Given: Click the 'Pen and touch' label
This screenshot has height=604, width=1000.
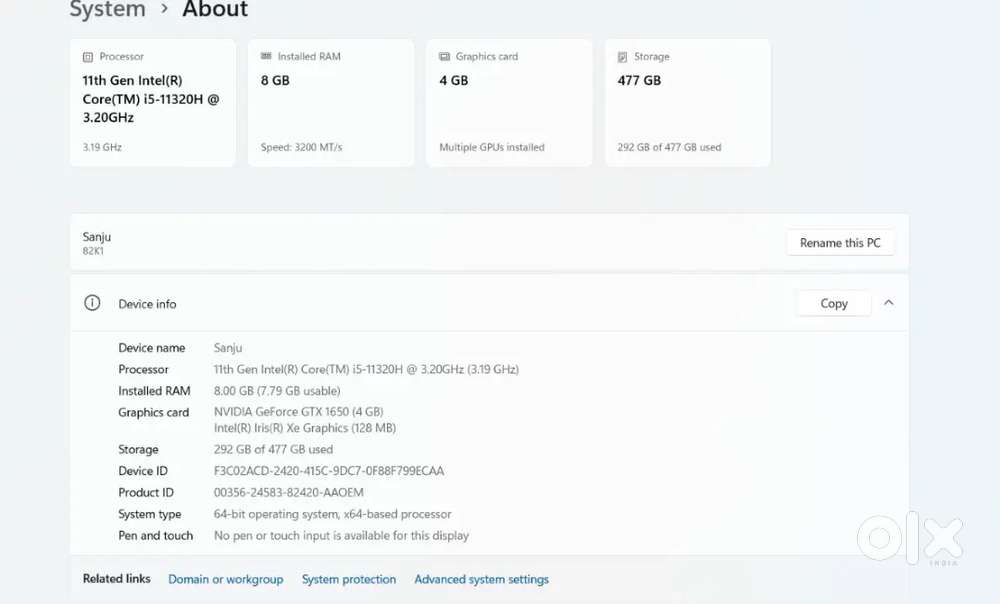Looking at the screenshot, I should pos(156,536).
